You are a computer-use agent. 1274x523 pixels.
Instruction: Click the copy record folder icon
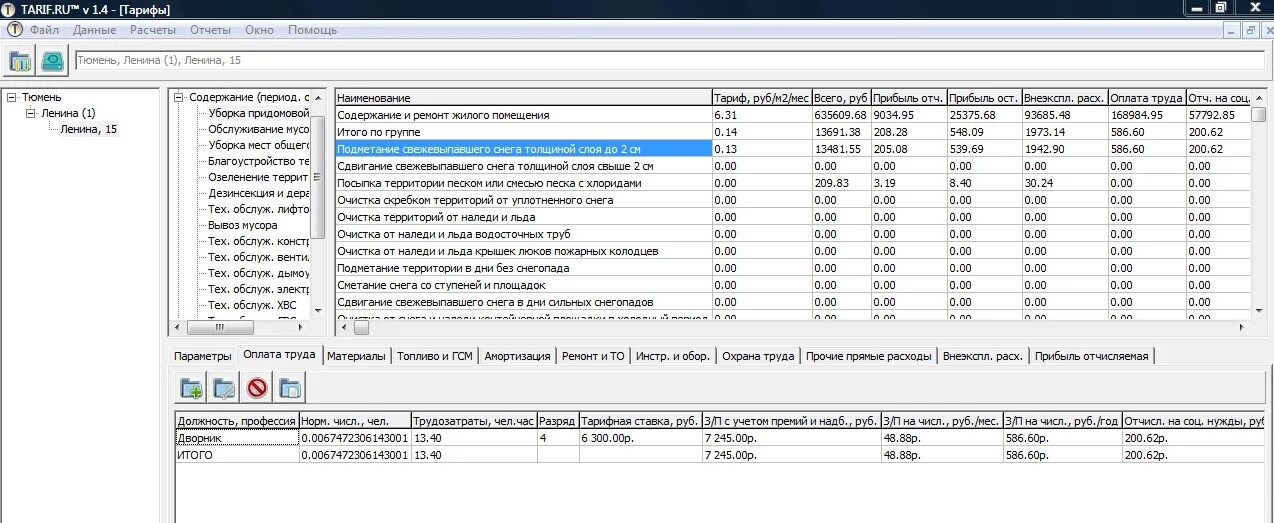[x=290, y=388]
